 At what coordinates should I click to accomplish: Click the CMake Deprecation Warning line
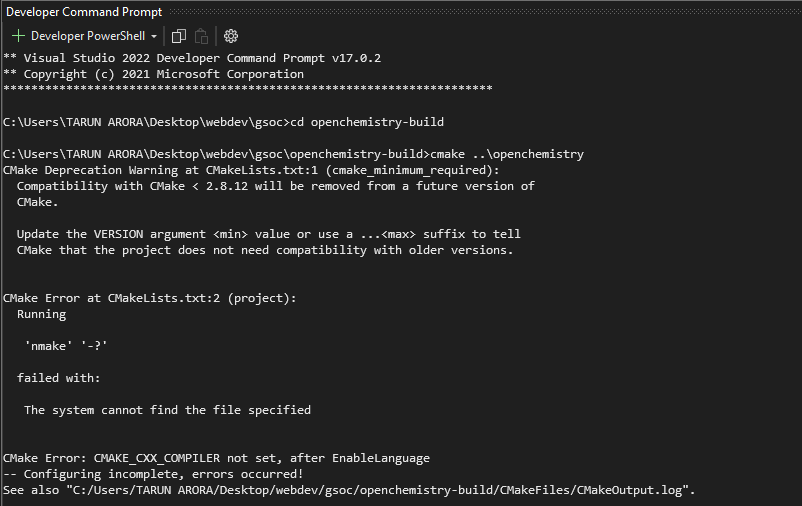point(251,170)
